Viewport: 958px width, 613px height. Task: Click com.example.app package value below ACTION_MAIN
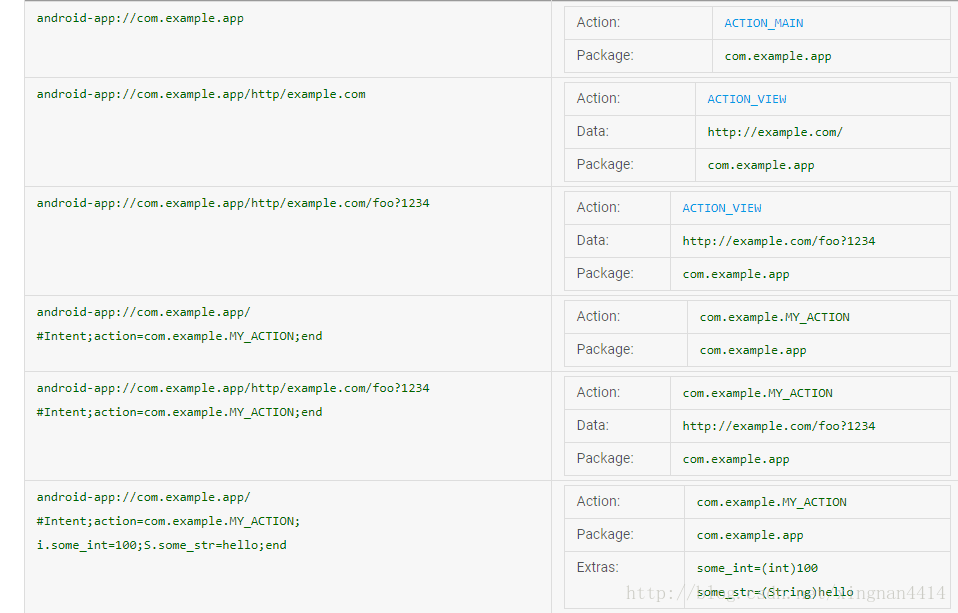click(777, 56)
